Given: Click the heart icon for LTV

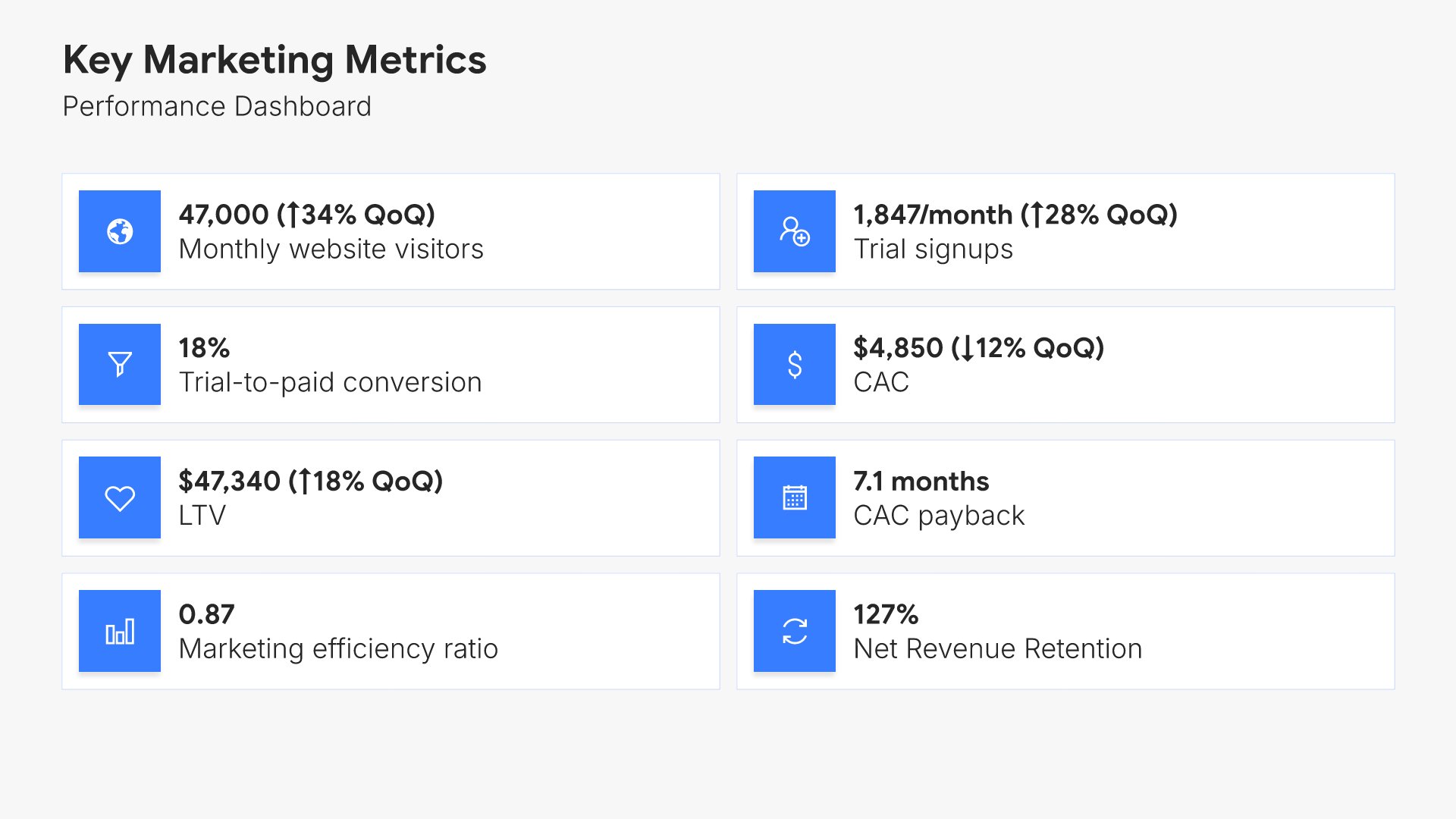Looking at the screenshot, I should 120,497.
